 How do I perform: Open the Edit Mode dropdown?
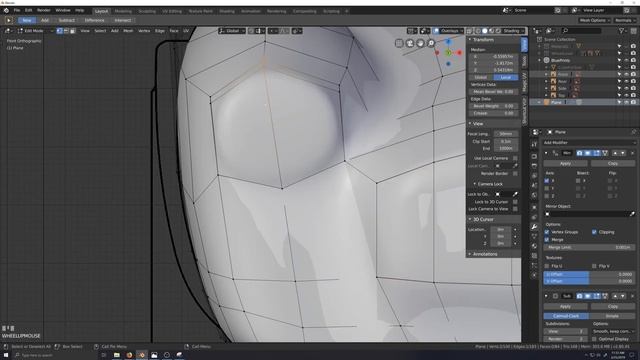(36, 31)
